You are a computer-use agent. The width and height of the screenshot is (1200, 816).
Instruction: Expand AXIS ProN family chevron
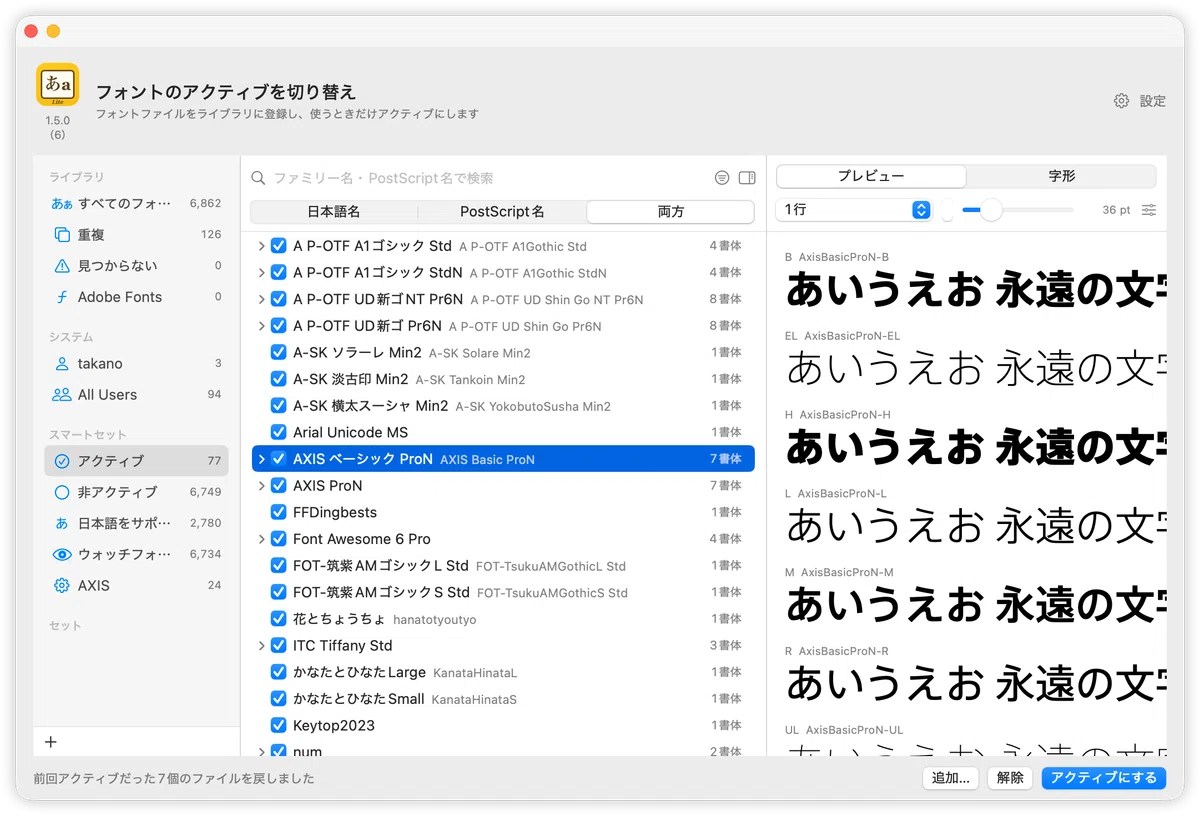point(262,486)
